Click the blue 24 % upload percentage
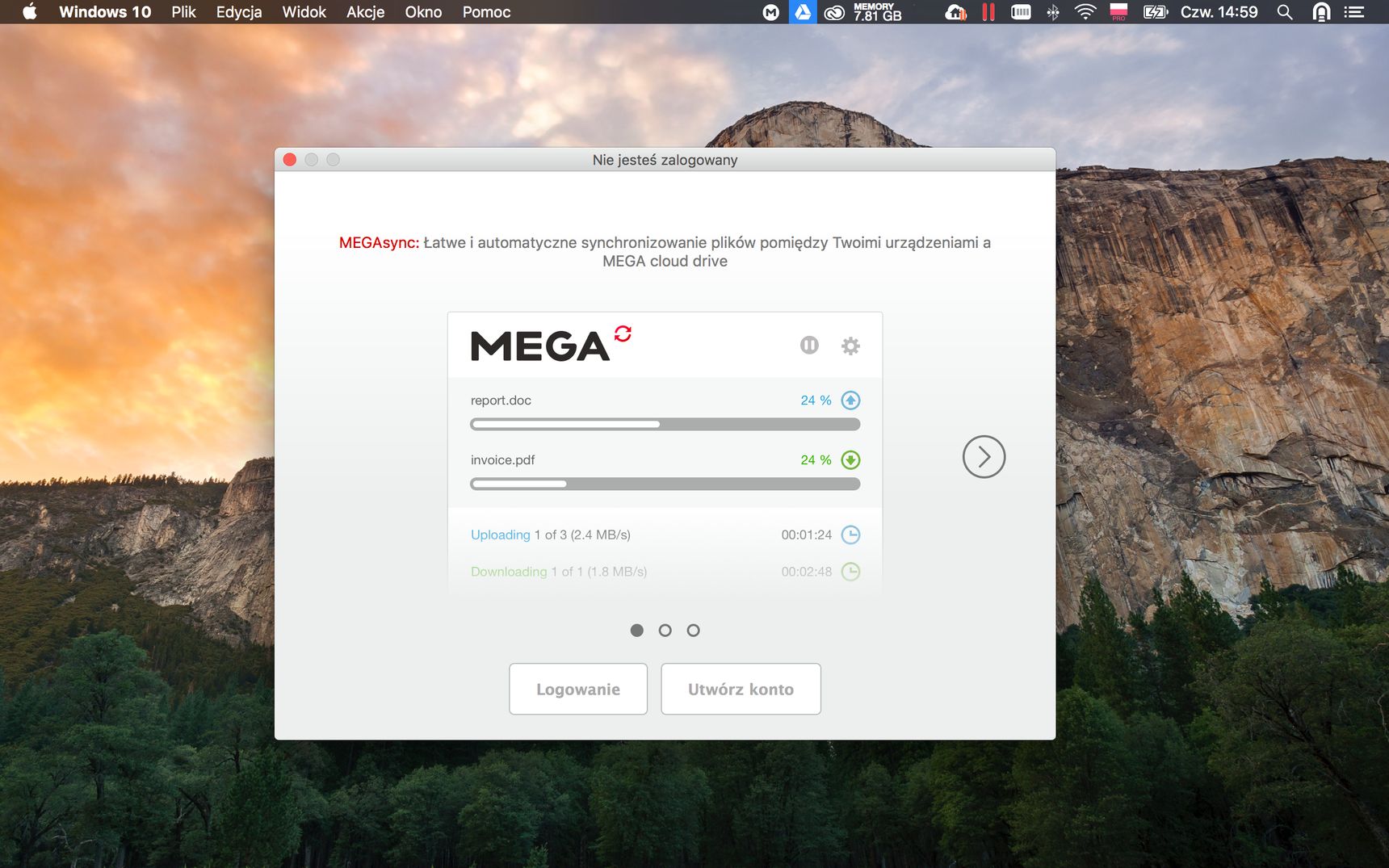 click(816, 400)
